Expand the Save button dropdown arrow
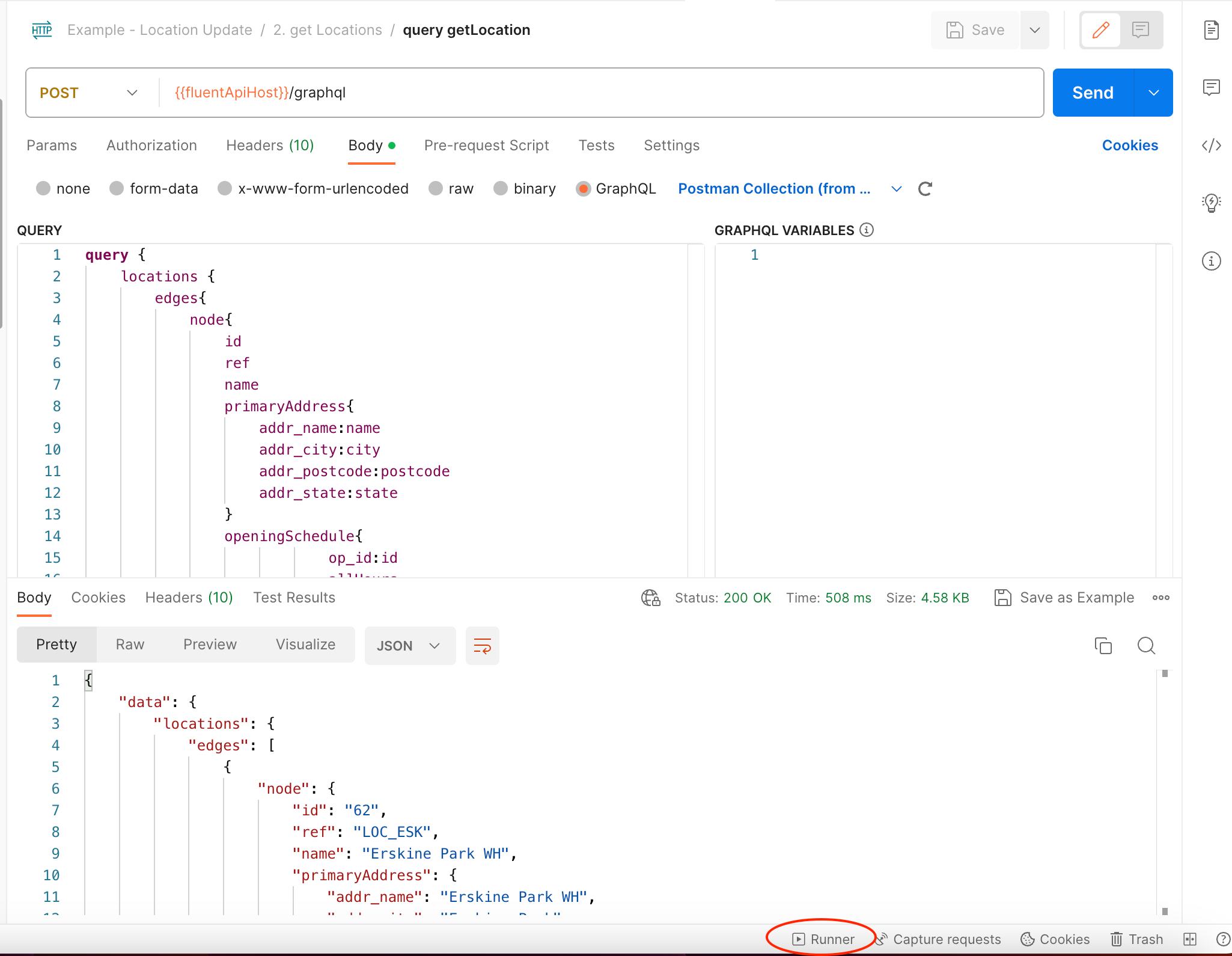The image size is (1232, 956). pos(1034,30)
